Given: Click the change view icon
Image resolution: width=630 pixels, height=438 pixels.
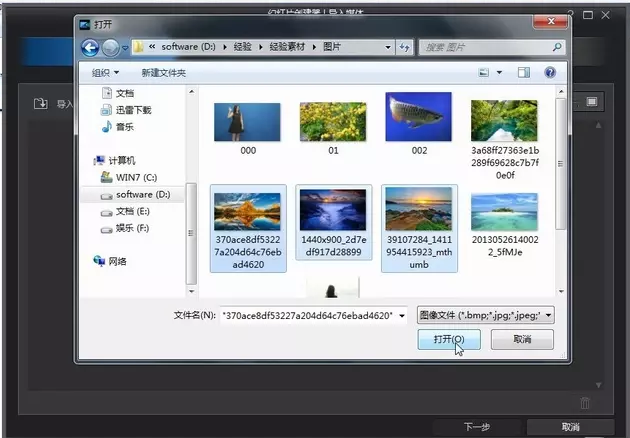Looking at the screenshot, I should coord(484,72).
